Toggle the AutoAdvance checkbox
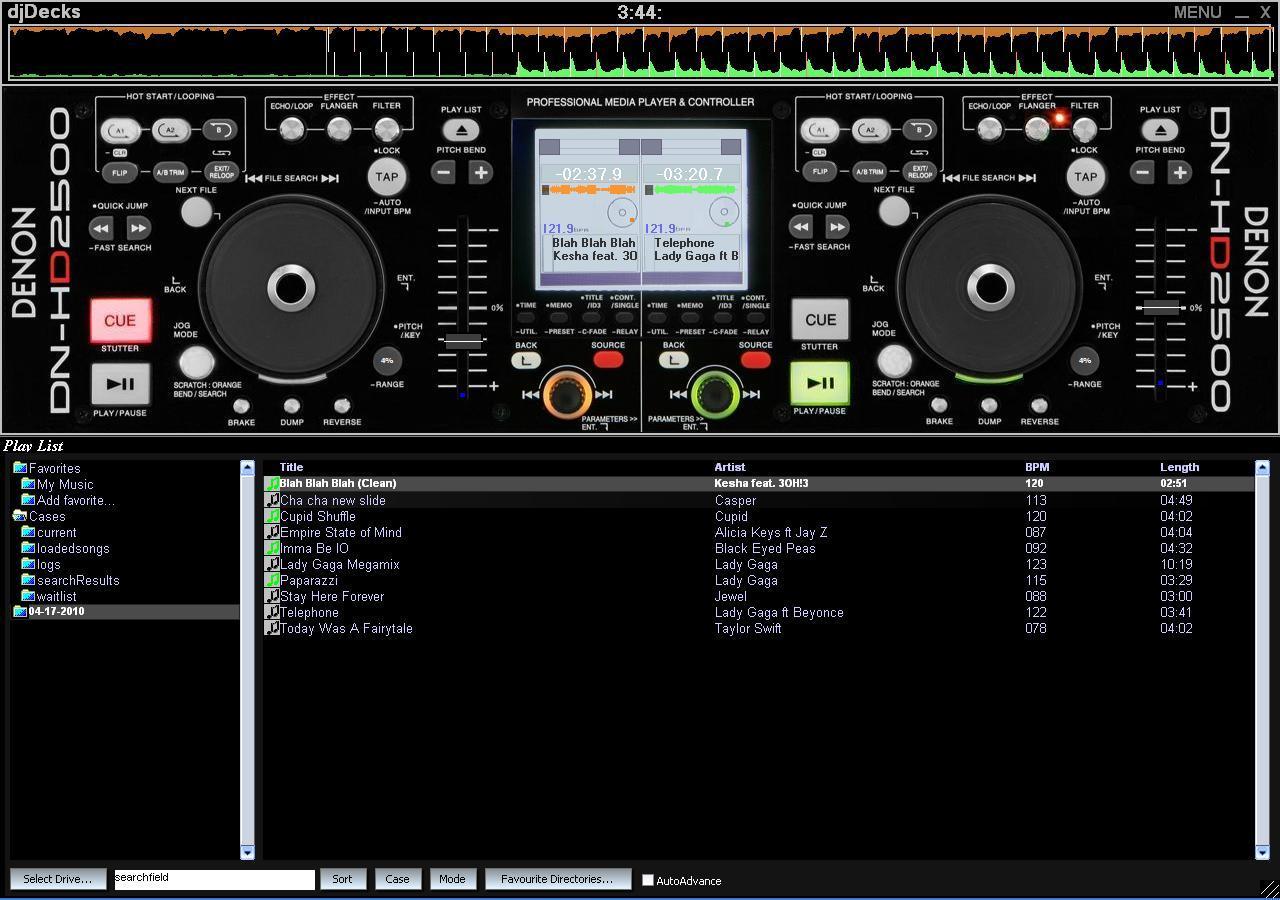The width and height of the screenshot is (1280, 900). coord(648,880)
